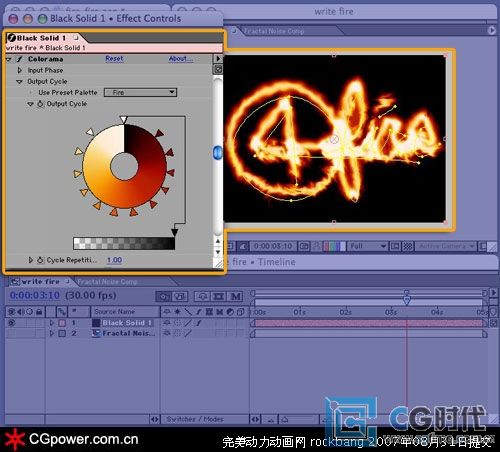
Task: Open the Timeline panel flyout menu arrow
Action: pos(494,293)
